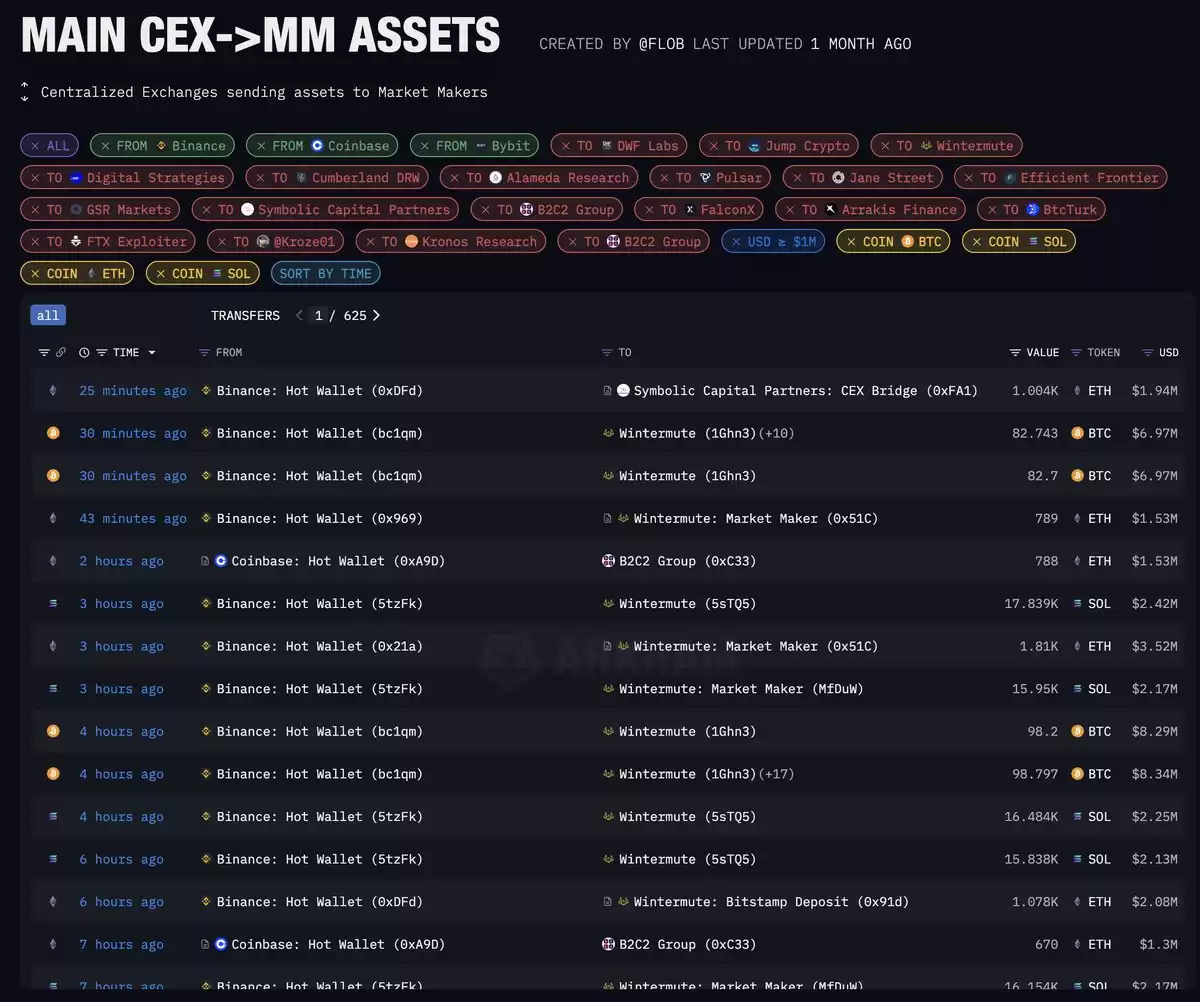Expand the (+10) grouped transfers beside Wintermute
Viewport: 1200px width, 1002px height.
(777, 433)
